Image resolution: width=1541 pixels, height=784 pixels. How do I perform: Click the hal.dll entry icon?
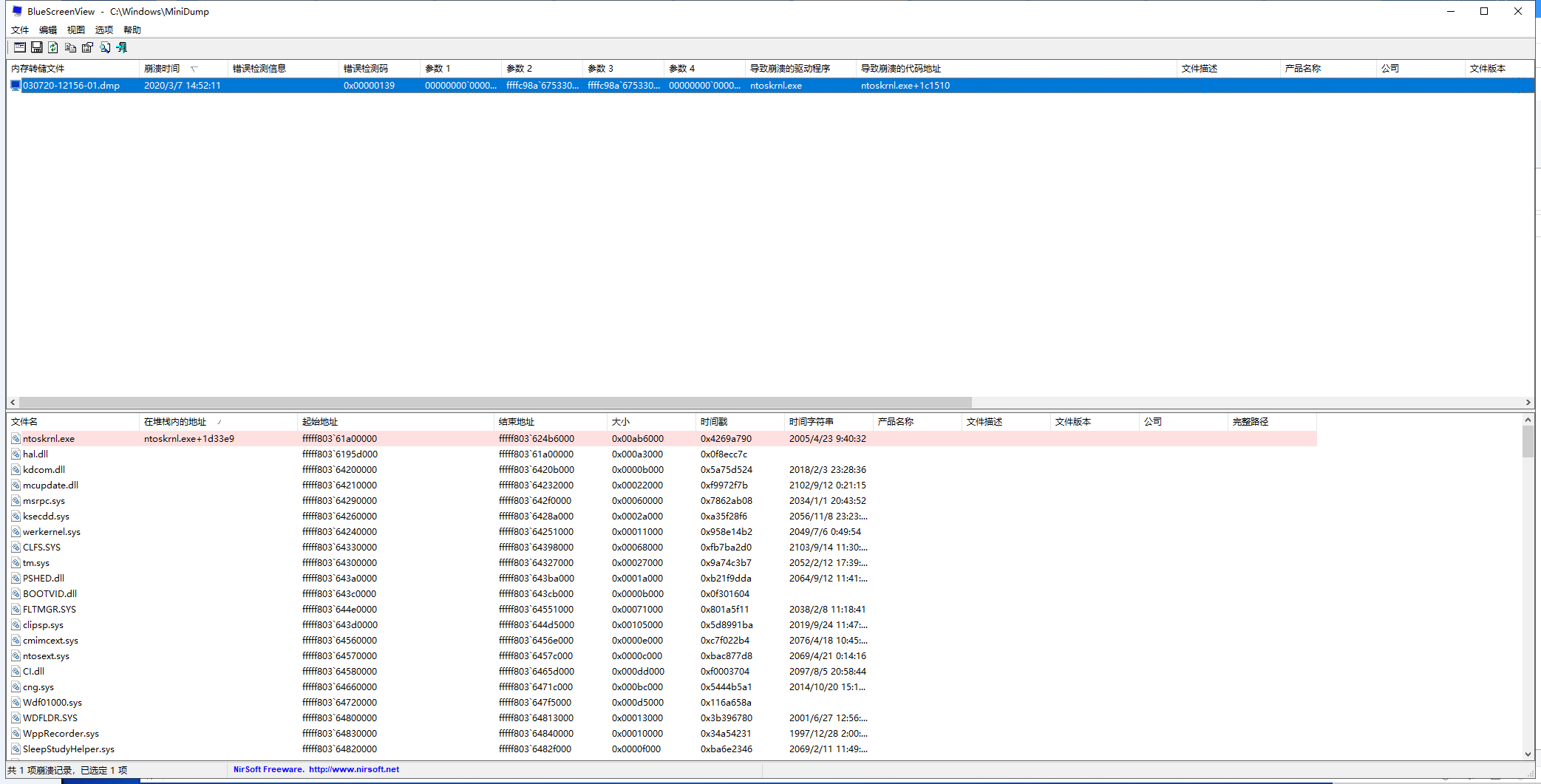point(16,454)
